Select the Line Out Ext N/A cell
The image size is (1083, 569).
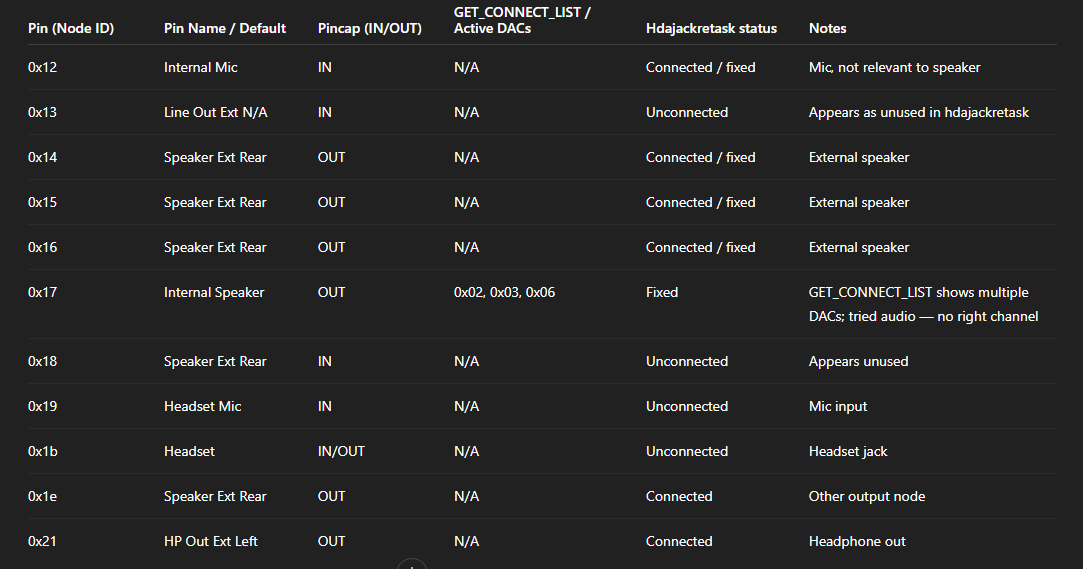[x=216, y=112]
